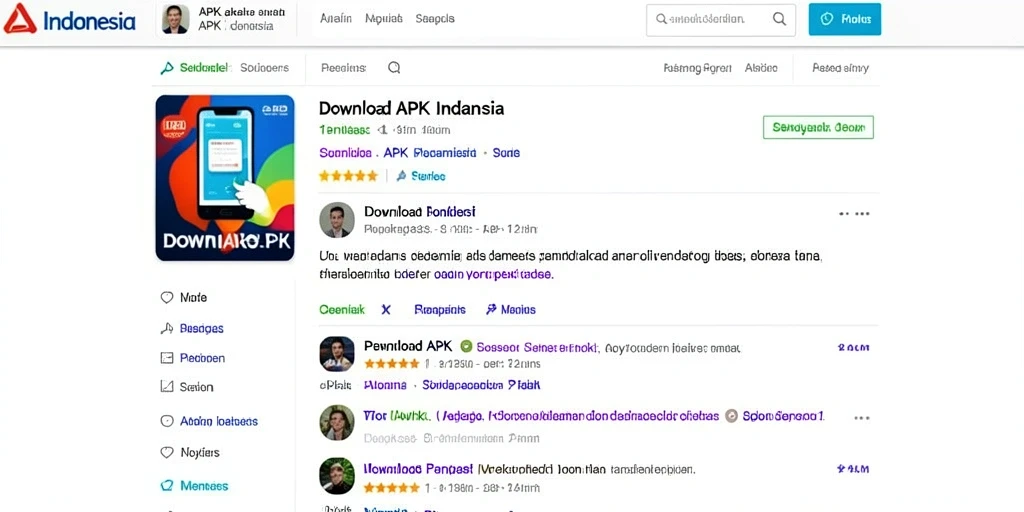Follow the purple Soenidoe link
The width and height of the screenshot is (1024, 512).
pos(346,153)
